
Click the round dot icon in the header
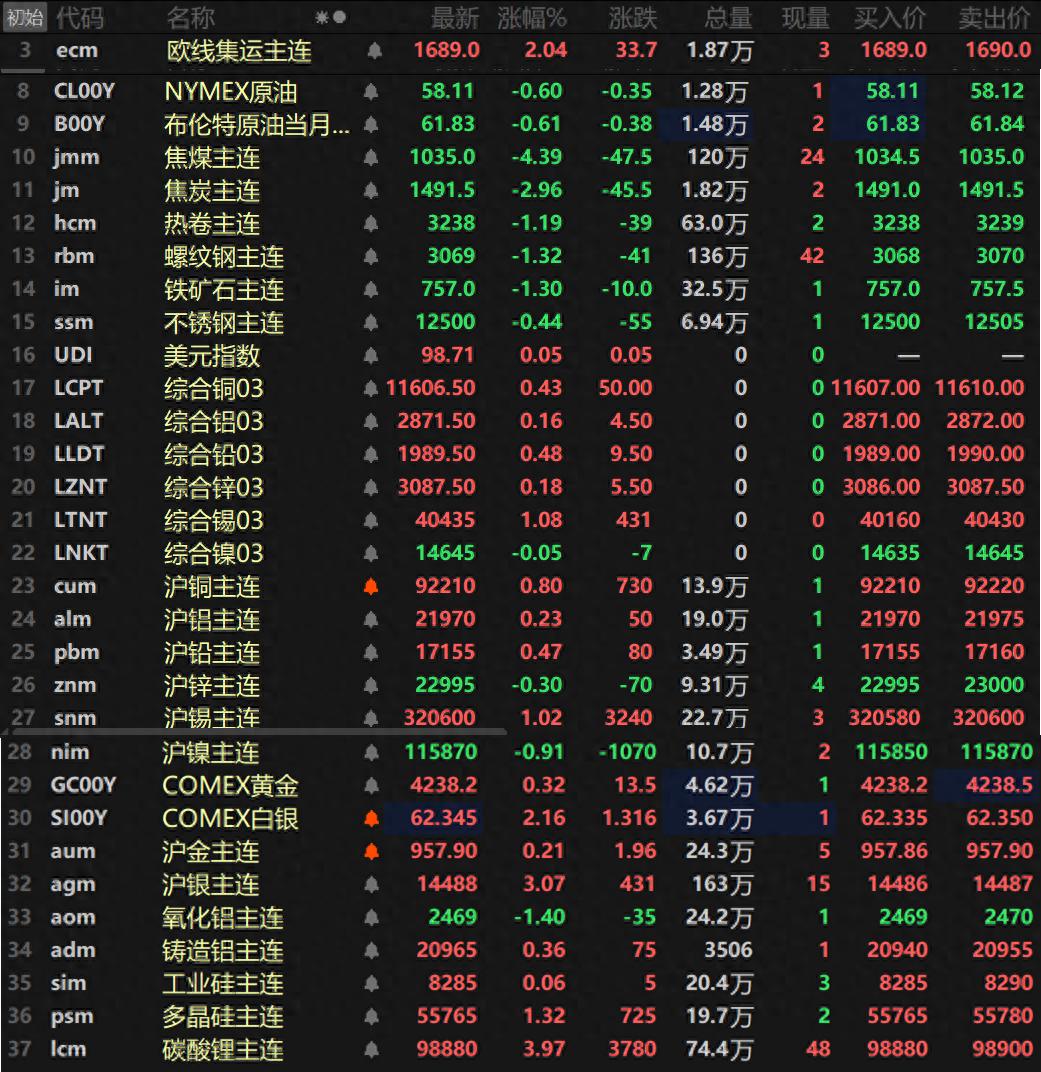pos(340,17)
